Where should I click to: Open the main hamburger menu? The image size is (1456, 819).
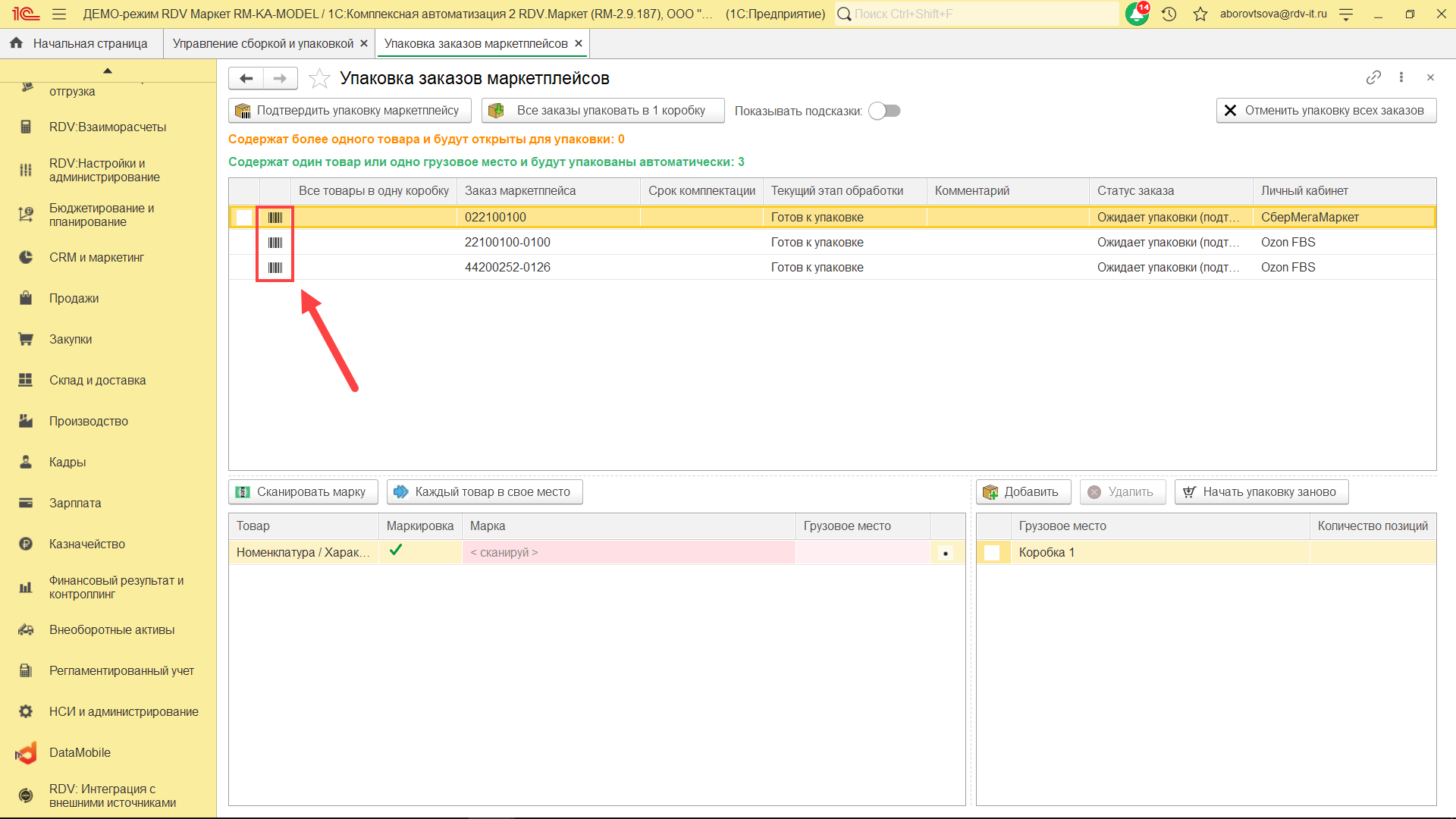(59, 14)
